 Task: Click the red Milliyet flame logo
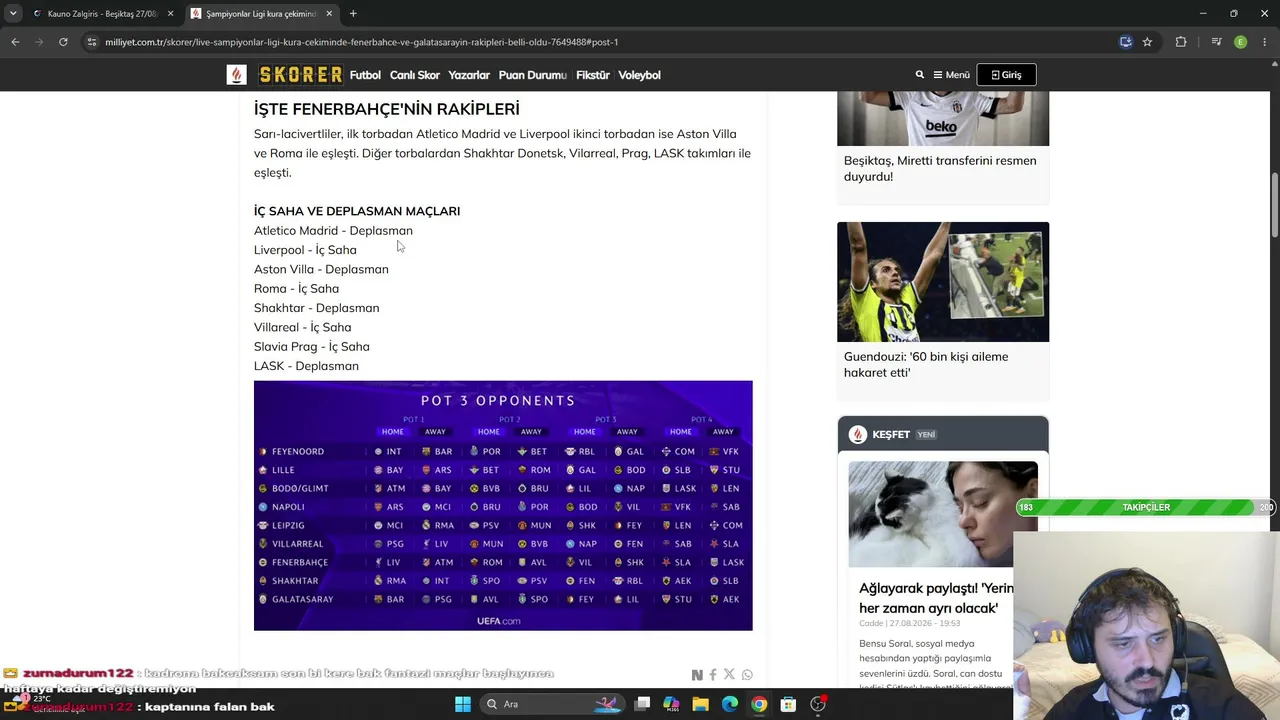click(x=236, y=75)
